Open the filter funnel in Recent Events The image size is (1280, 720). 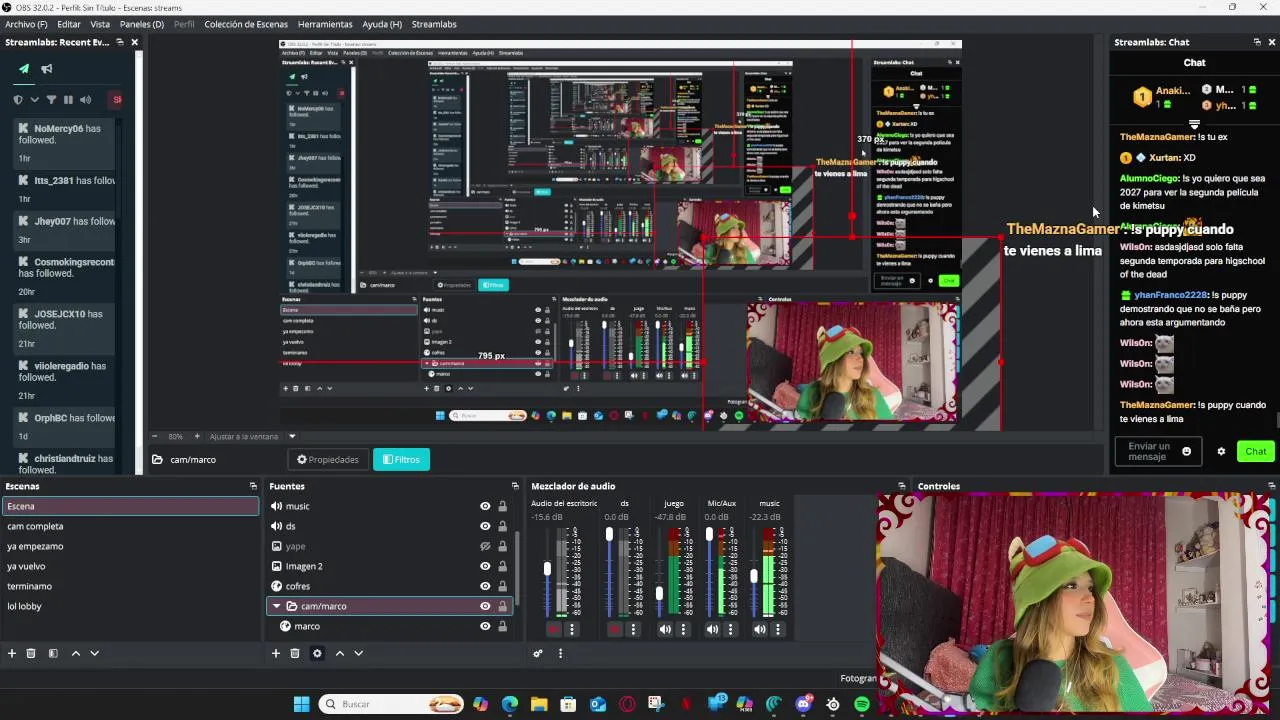[51, 100]
